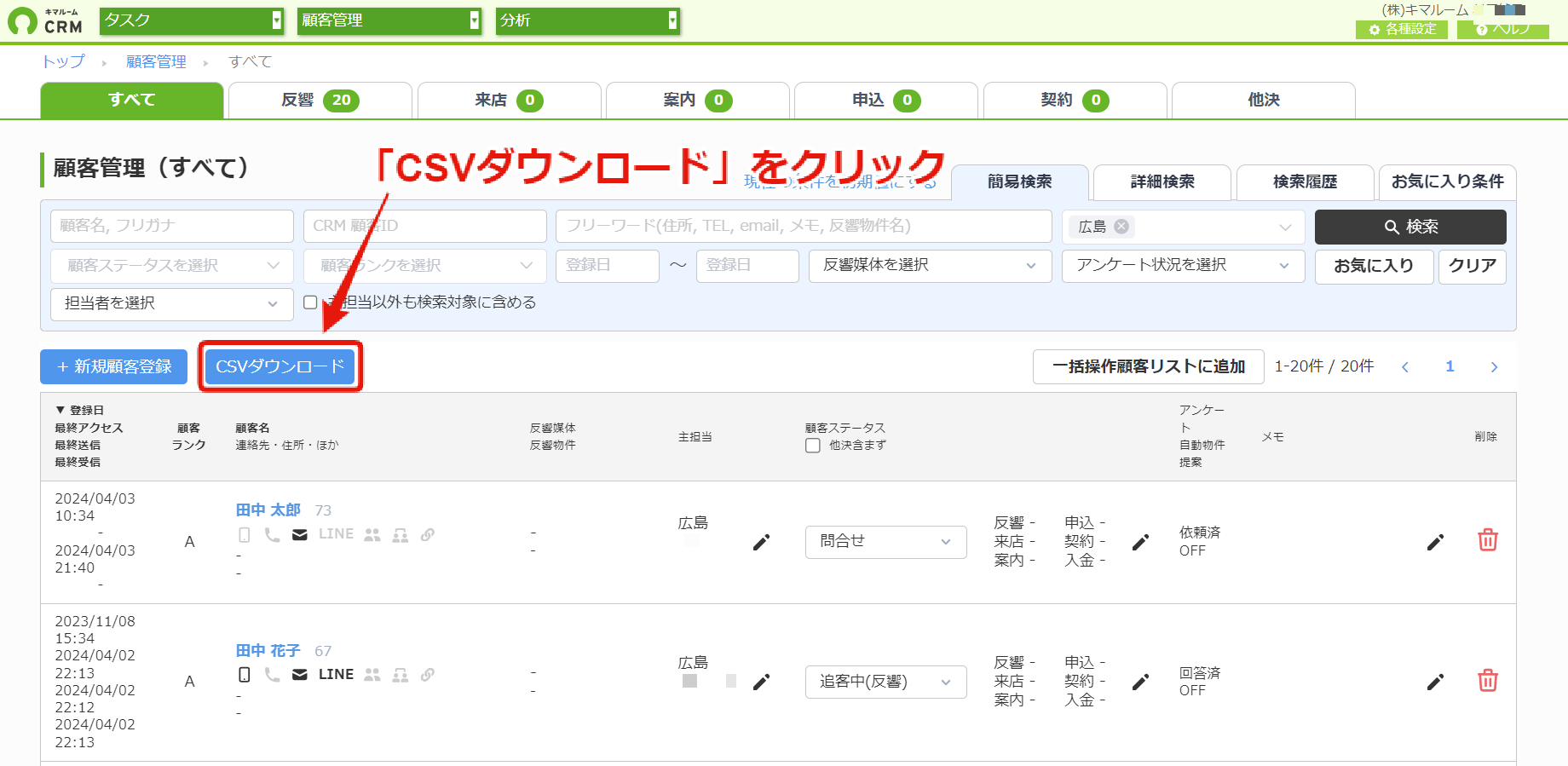Click people group icon for 田中 花子
Screen dimensions: 1568x766
pyautogui.click(x=372, y=675)
